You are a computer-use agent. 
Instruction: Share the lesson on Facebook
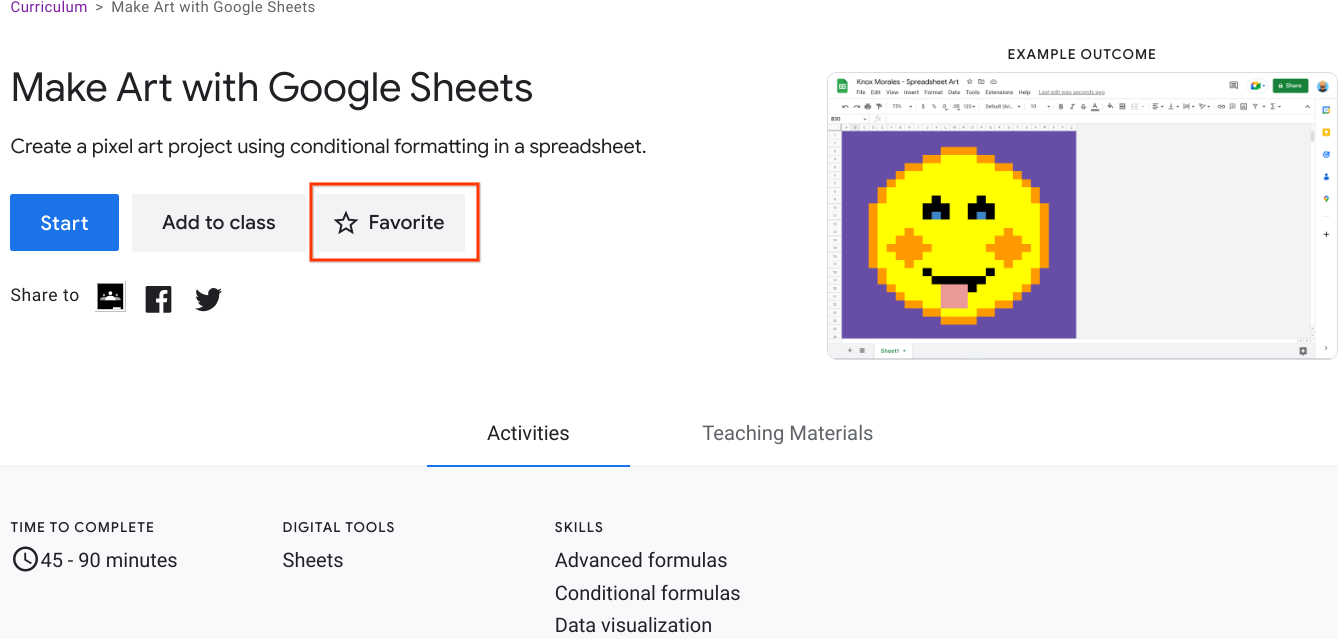point(158,297)
